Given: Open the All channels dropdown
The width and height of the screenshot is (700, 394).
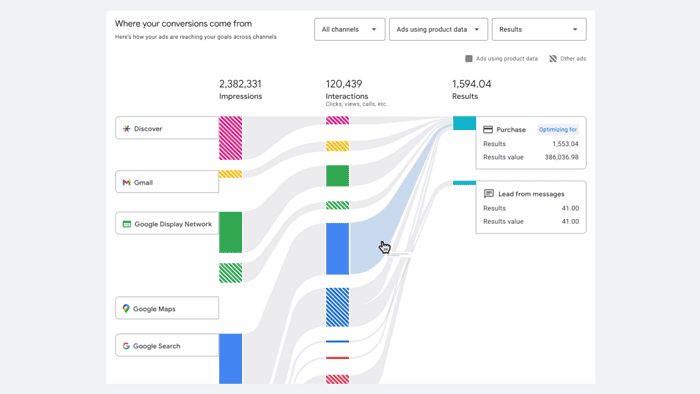Looking at the screenshot, I should coord(350,29).
